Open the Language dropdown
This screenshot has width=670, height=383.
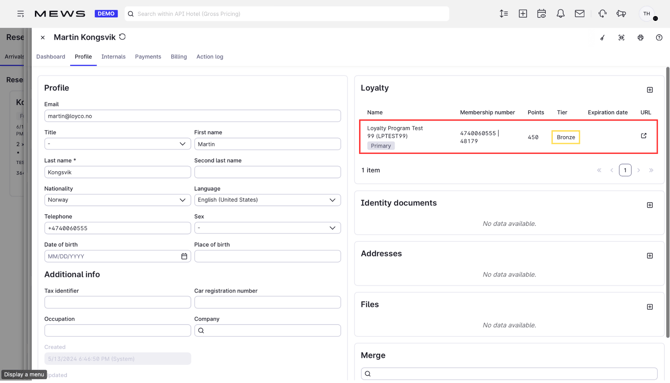(x=267, y=200)
